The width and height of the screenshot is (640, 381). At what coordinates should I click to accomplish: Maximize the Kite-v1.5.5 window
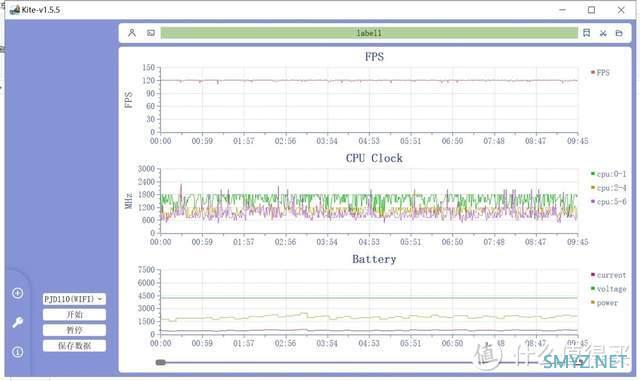point(591,10)
